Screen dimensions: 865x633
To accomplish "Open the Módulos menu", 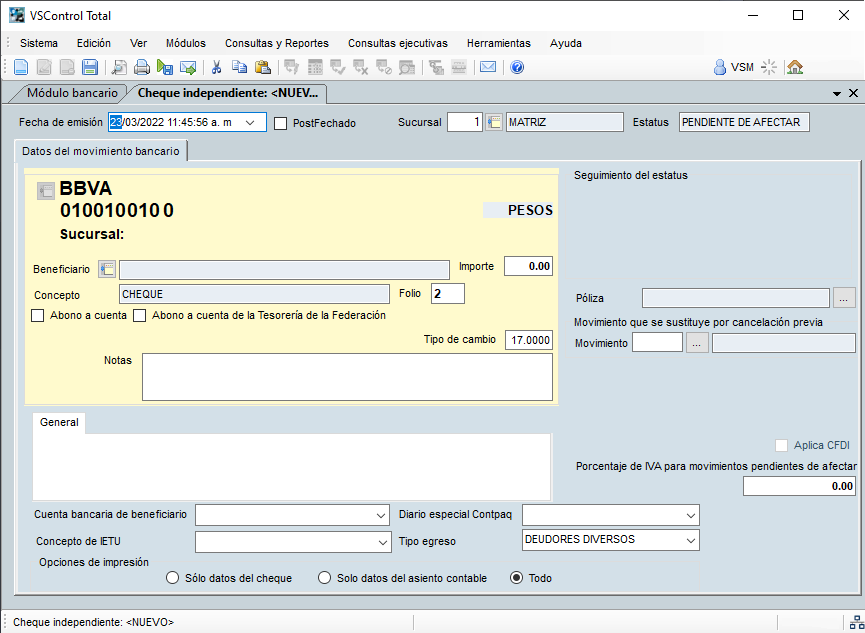I will click(x=185, y=43).
